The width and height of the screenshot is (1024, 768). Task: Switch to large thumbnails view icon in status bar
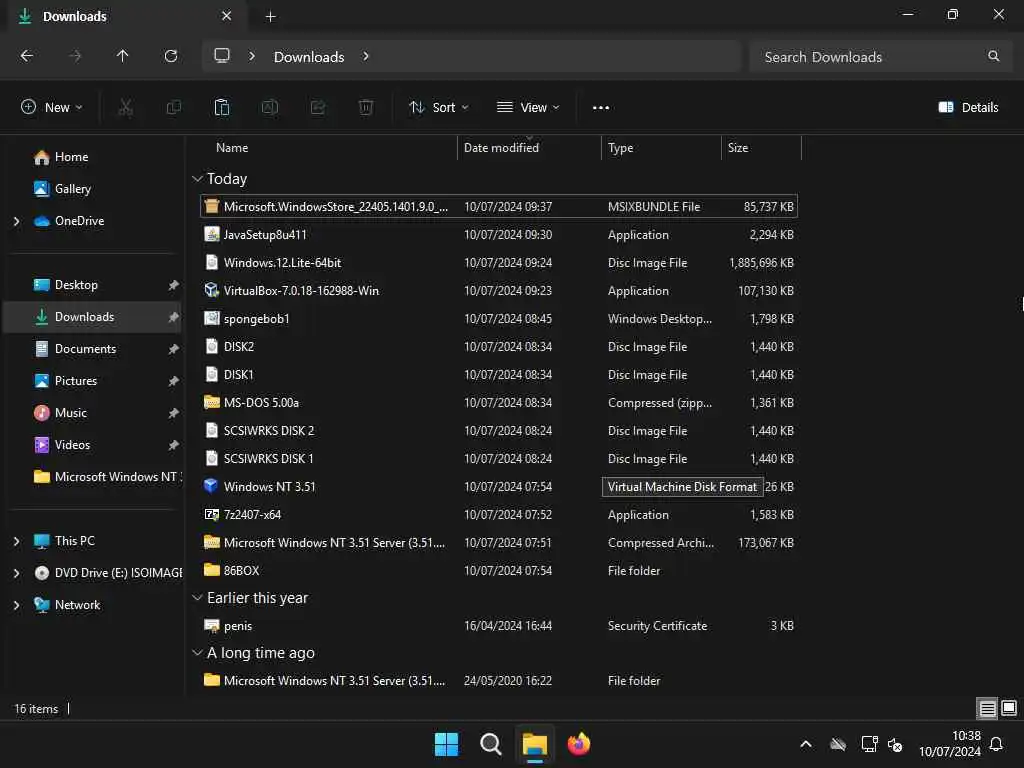pyautogui.click(x=1009, y=709)
